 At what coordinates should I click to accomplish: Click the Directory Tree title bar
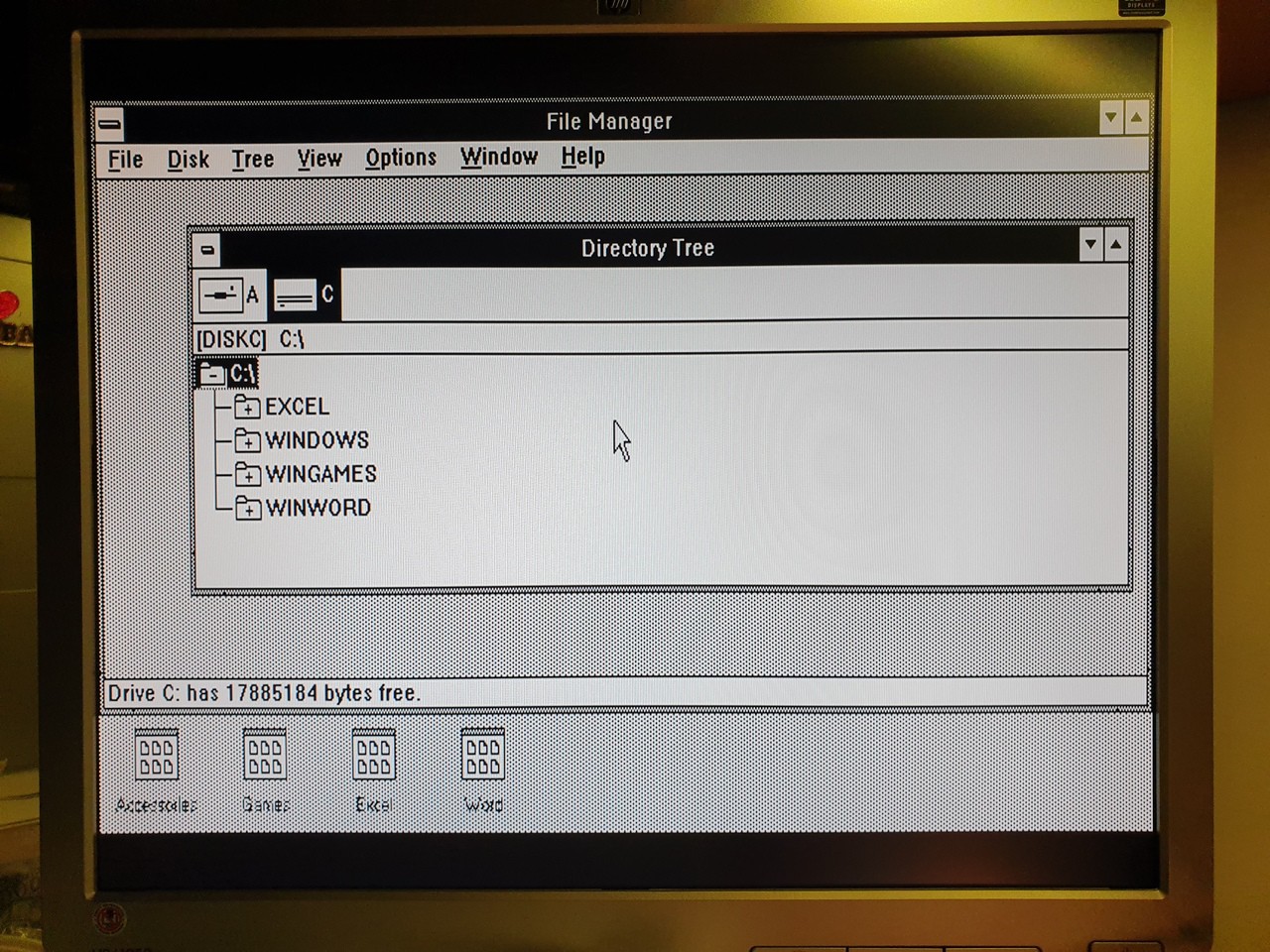click(648, 248)
